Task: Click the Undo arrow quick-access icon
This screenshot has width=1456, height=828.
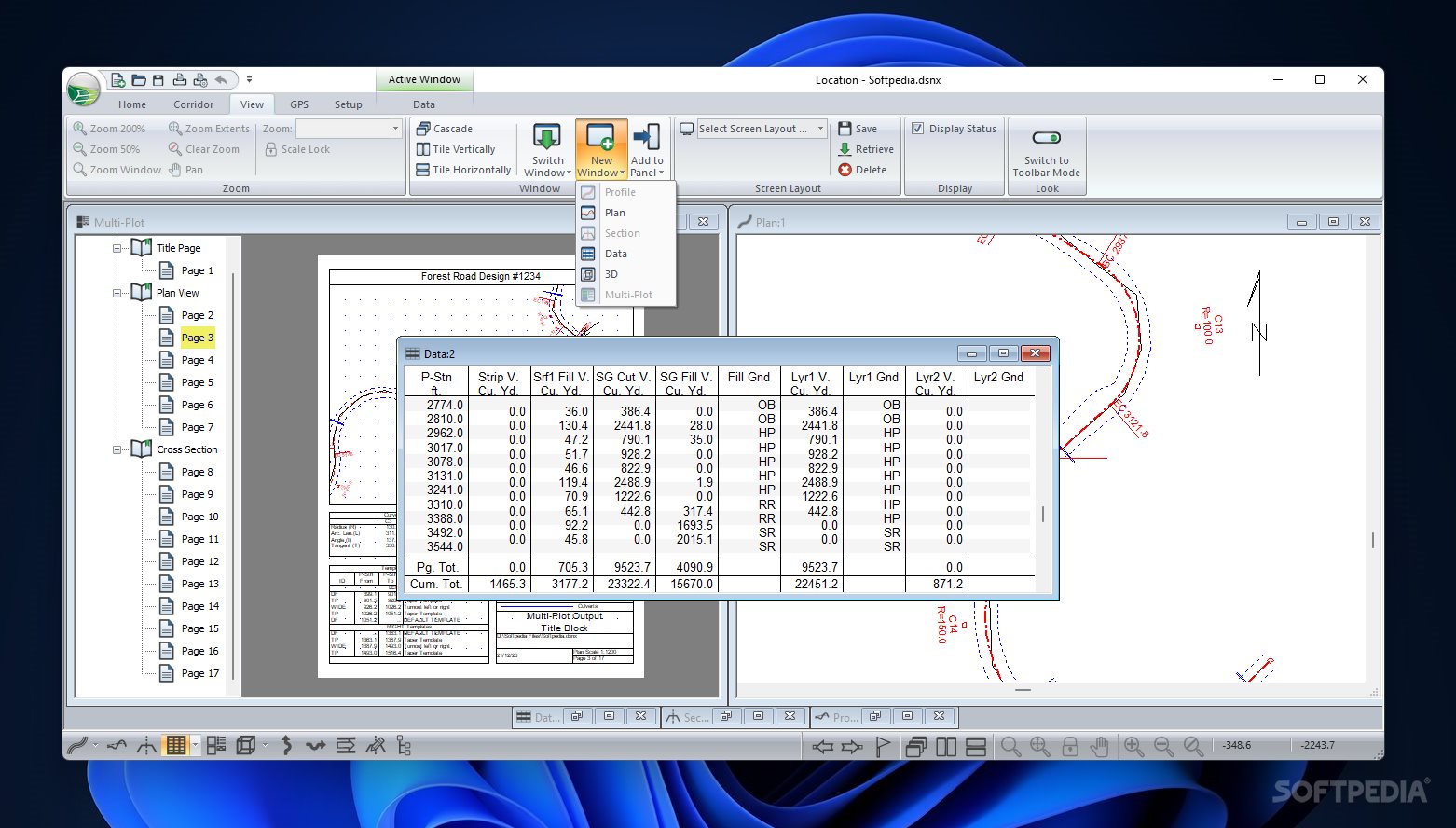Action: (221, 80)
